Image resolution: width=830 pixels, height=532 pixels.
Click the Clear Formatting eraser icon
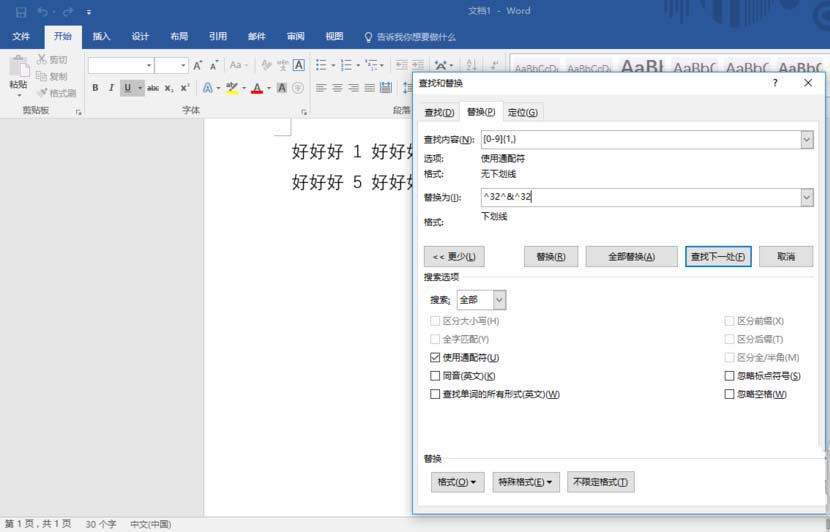pos(266,66)
